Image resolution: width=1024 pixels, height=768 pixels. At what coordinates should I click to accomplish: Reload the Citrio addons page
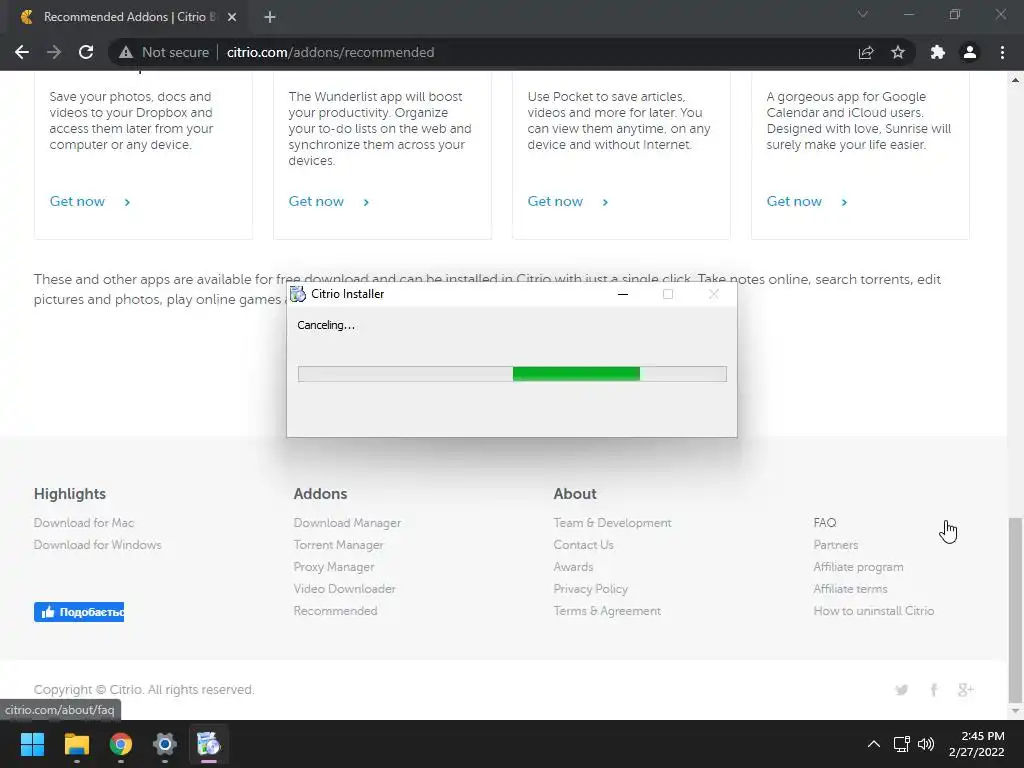point(86,52)
